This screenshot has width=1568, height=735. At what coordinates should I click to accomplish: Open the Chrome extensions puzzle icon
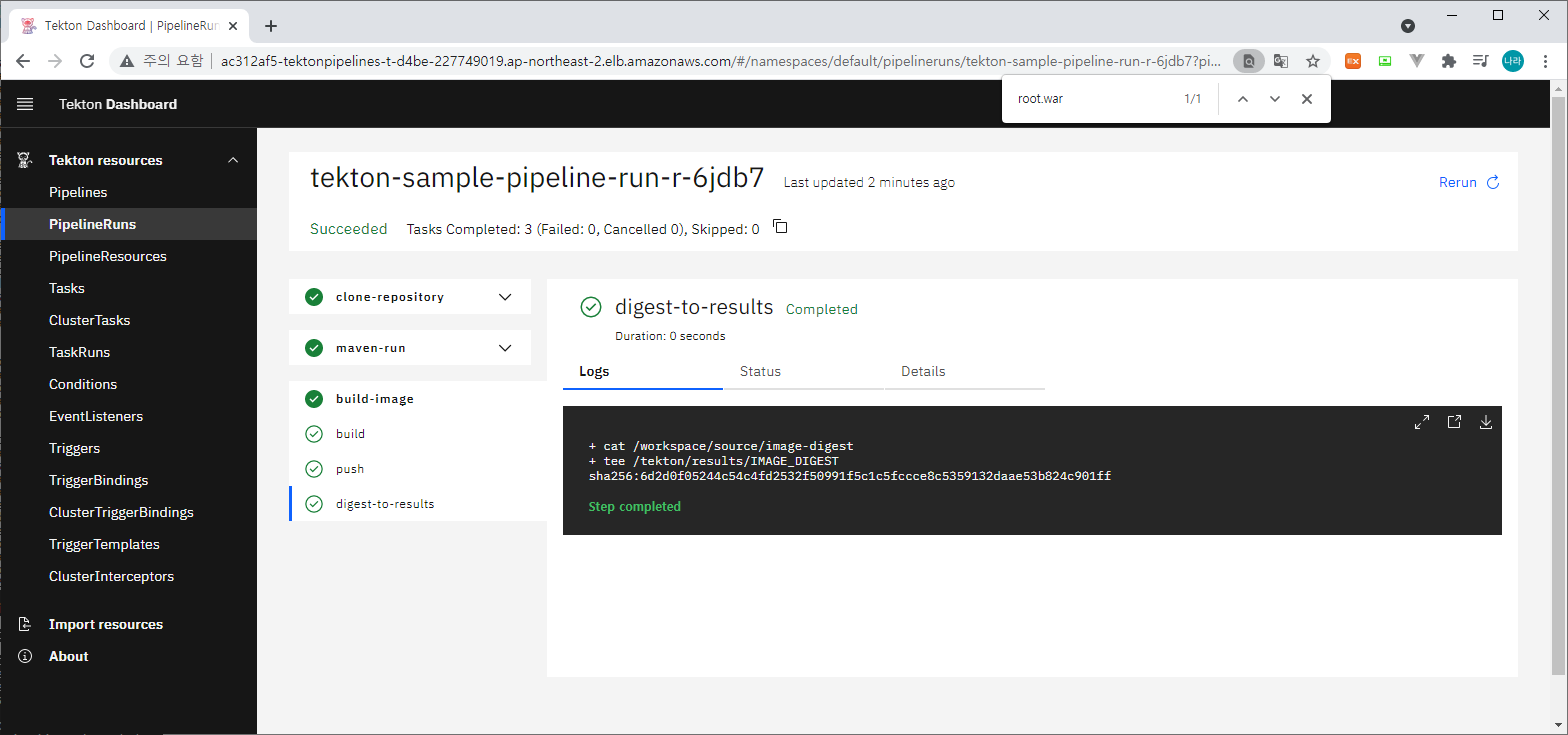coord(1448,61)
